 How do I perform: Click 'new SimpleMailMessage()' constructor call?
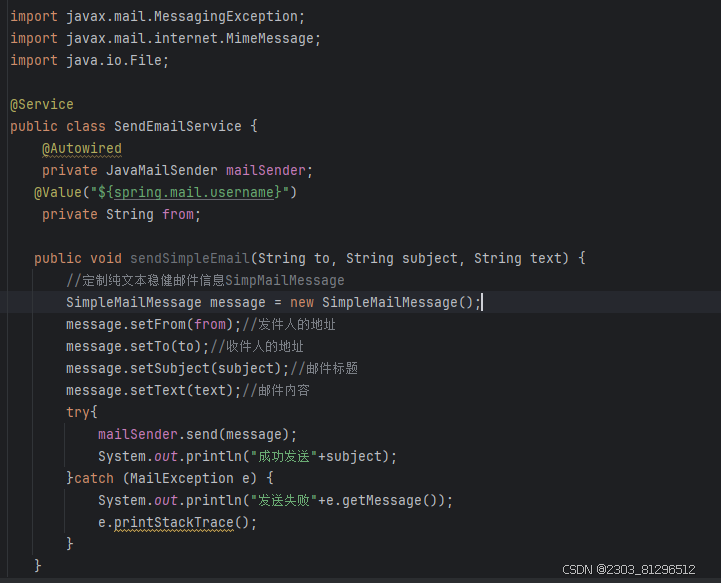click(384, 303)
